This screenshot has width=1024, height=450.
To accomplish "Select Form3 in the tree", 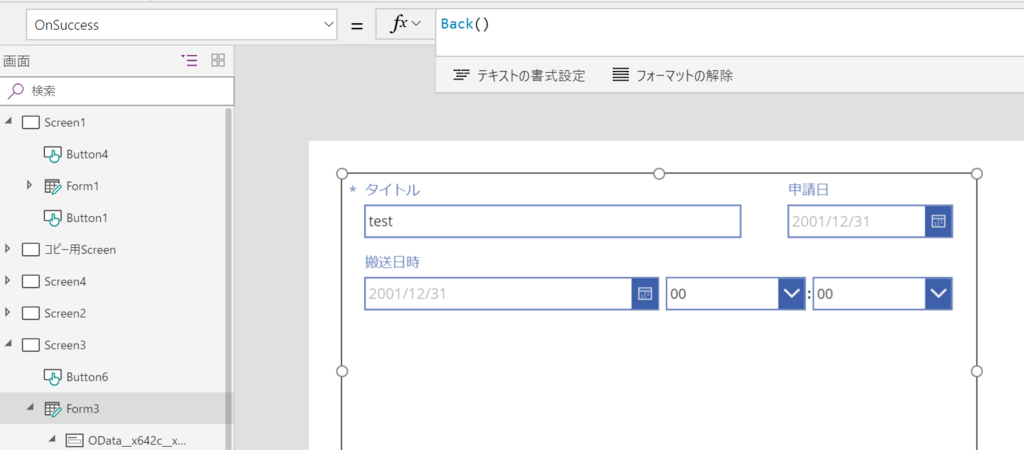I will (x=82, y=409).
